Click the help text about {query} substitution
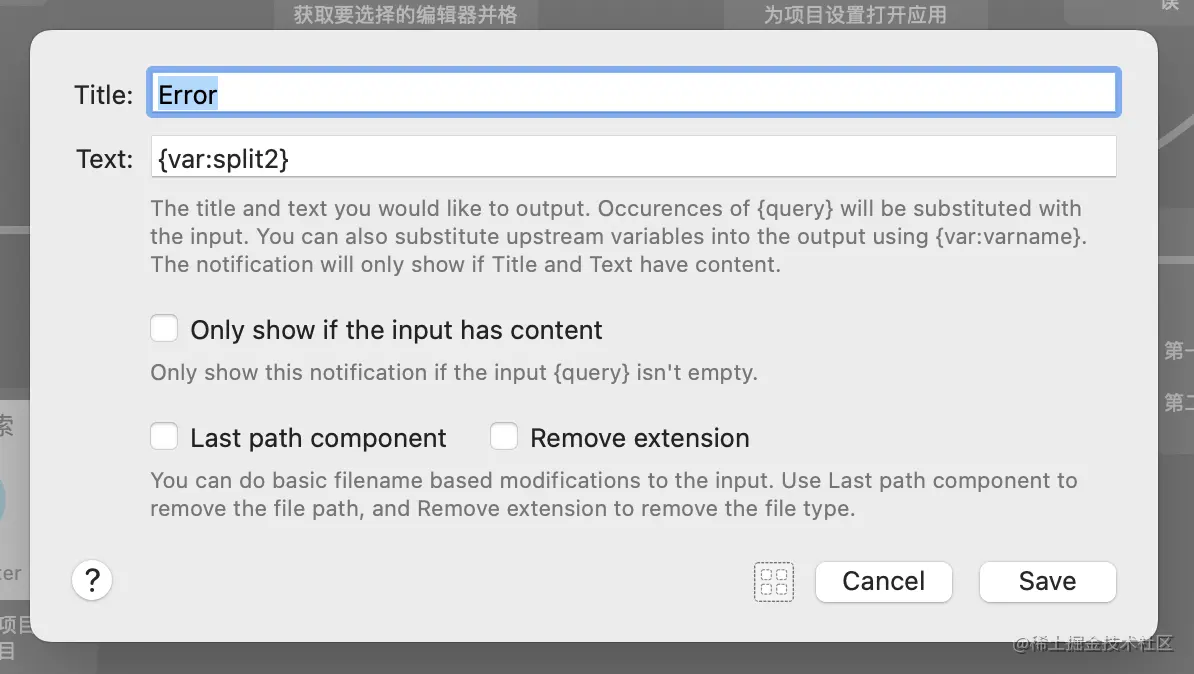 (x=615, y=237)
